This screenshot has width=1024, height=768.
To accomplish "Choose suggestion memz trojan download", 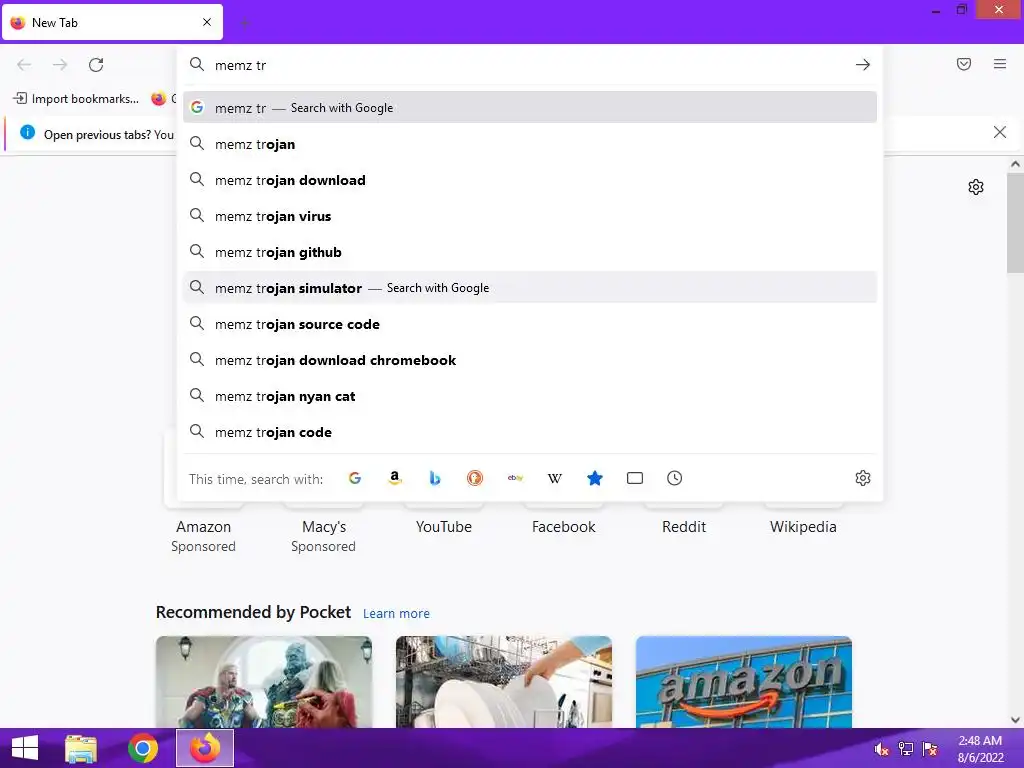I will click(x=530, y=180).
